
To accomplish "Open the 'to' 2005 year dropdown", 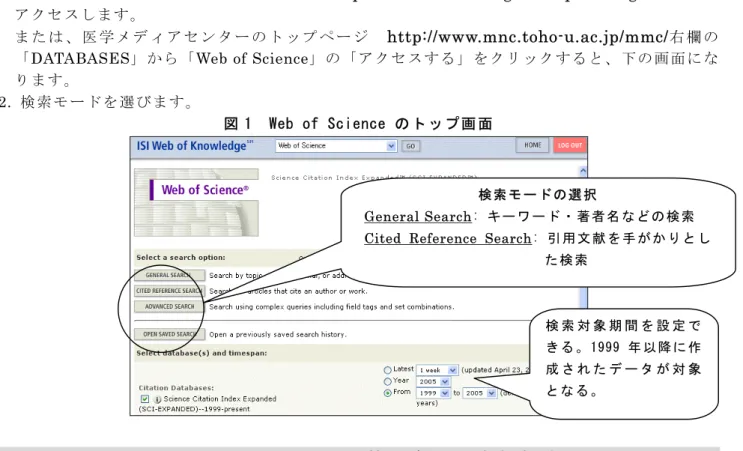I will [x=480, y=393].
